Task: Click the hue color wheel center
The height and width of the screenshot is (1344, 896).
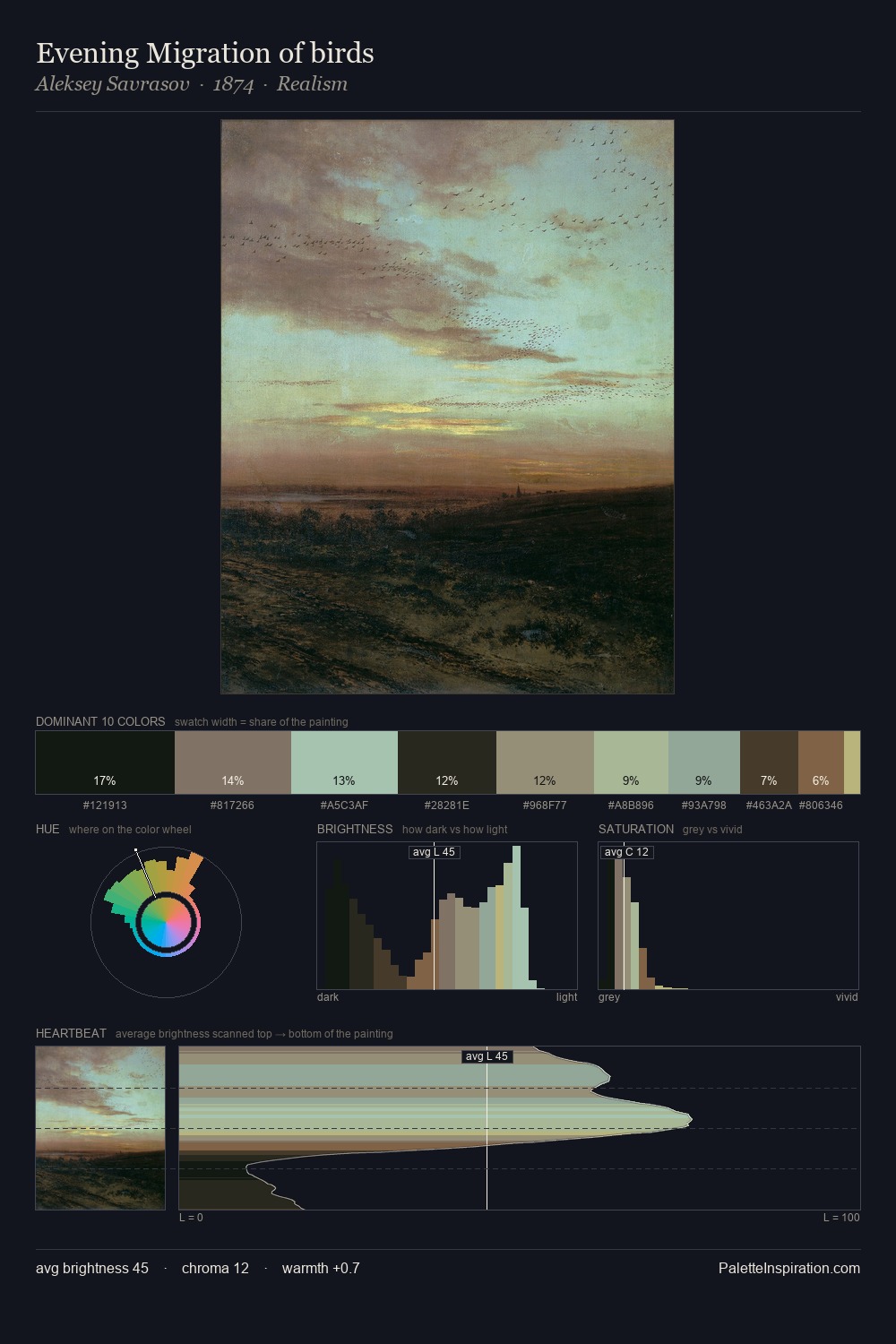Action: [166, 922]
